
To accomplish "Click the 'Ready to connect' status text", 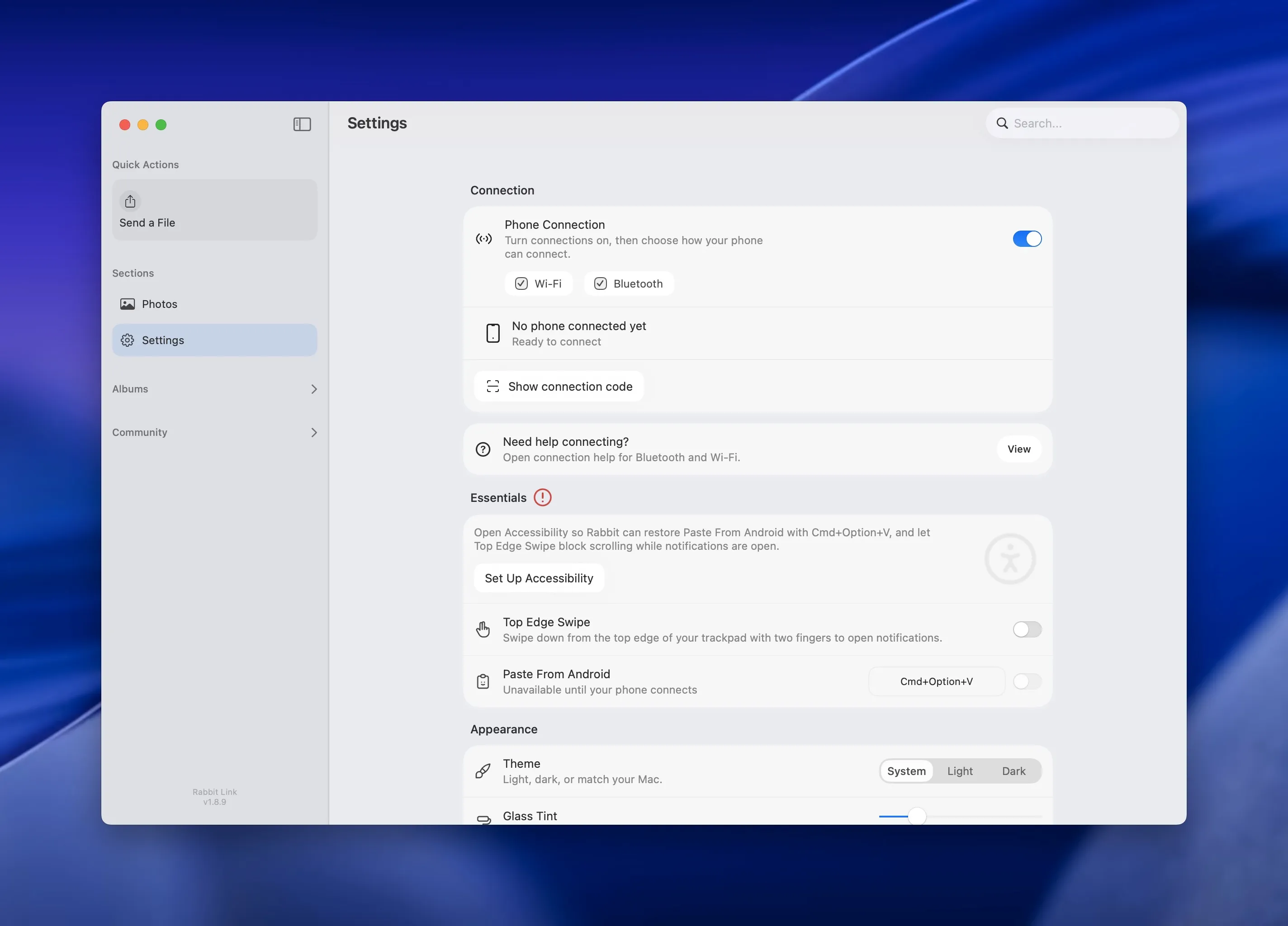I will pos(556,342).
